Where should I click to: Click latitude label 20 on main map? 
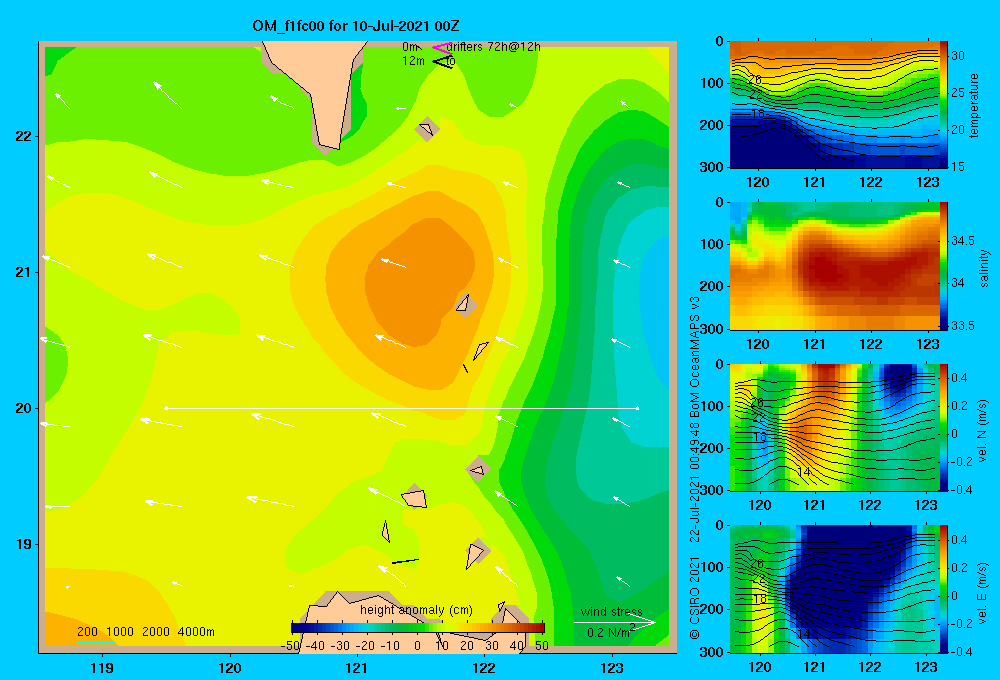[24, 408]
